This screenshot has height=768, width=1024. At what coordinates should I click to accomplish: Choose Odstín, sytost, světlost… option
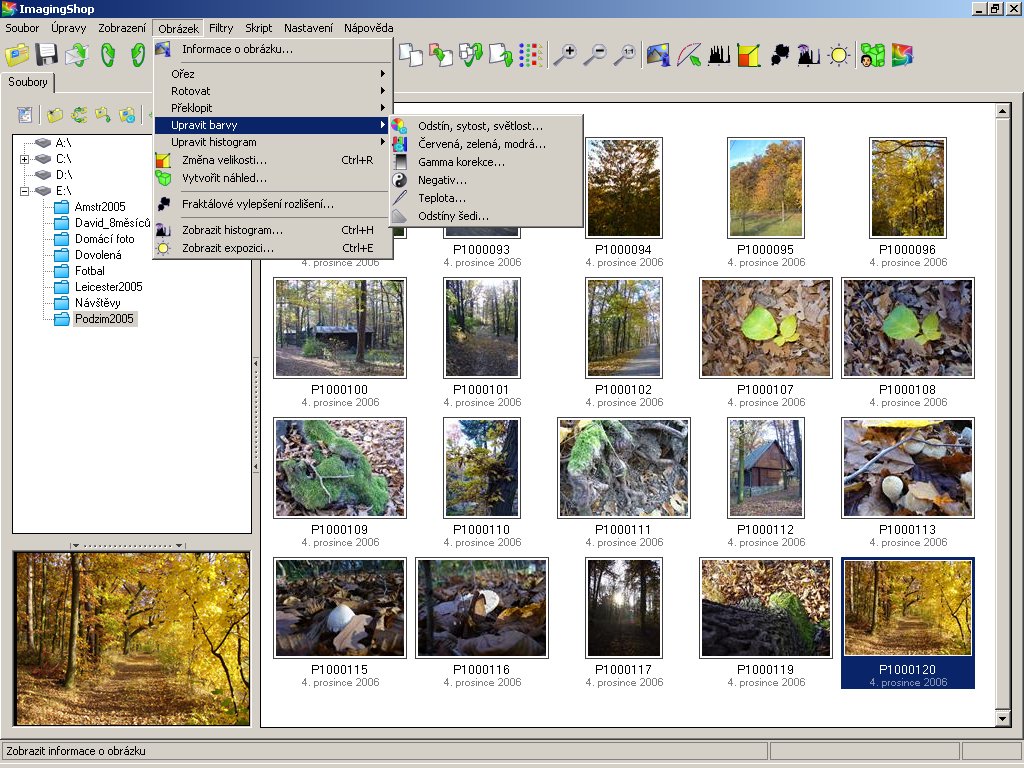(x=480, y=126)
